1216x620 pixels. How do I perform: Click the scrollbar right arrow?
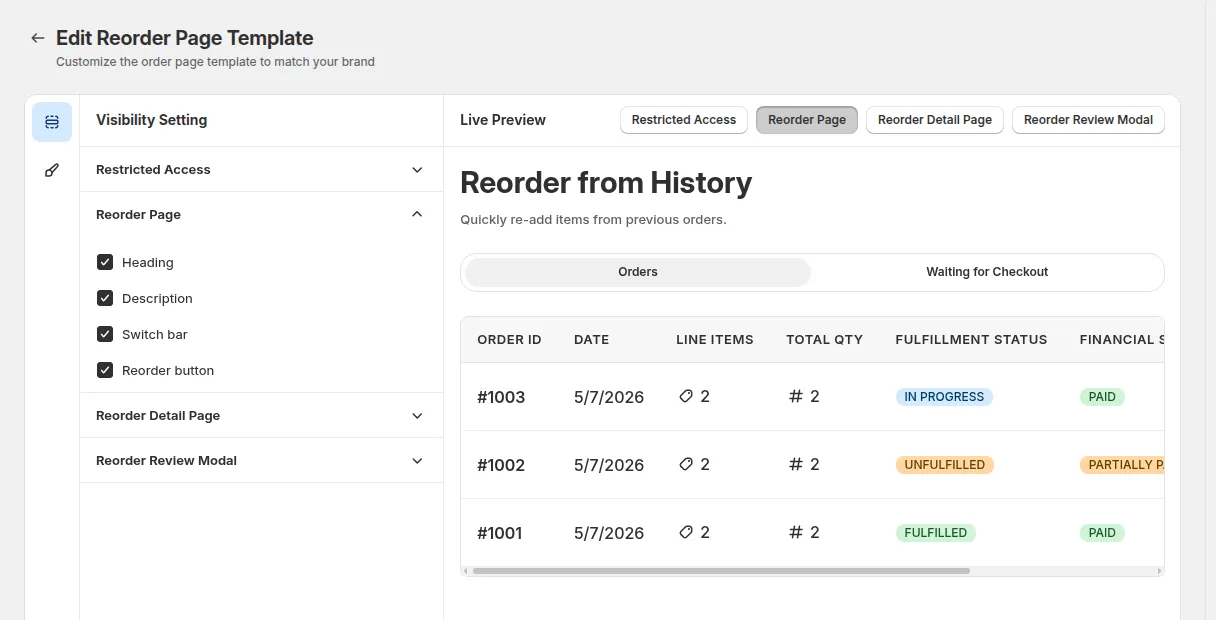1159,571
